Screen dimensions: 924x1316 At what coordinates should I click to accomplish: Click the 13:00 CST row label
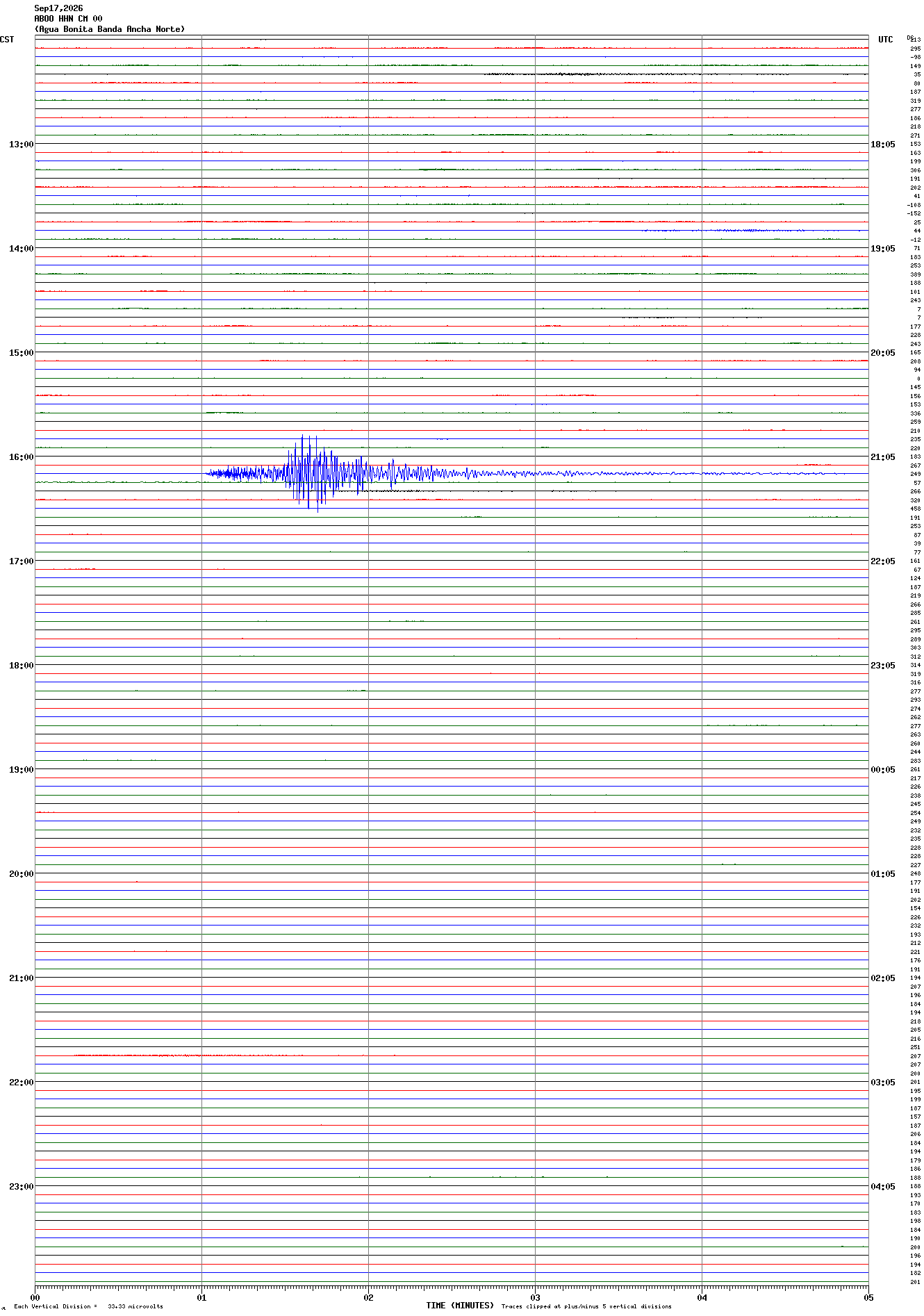[21, 145]
